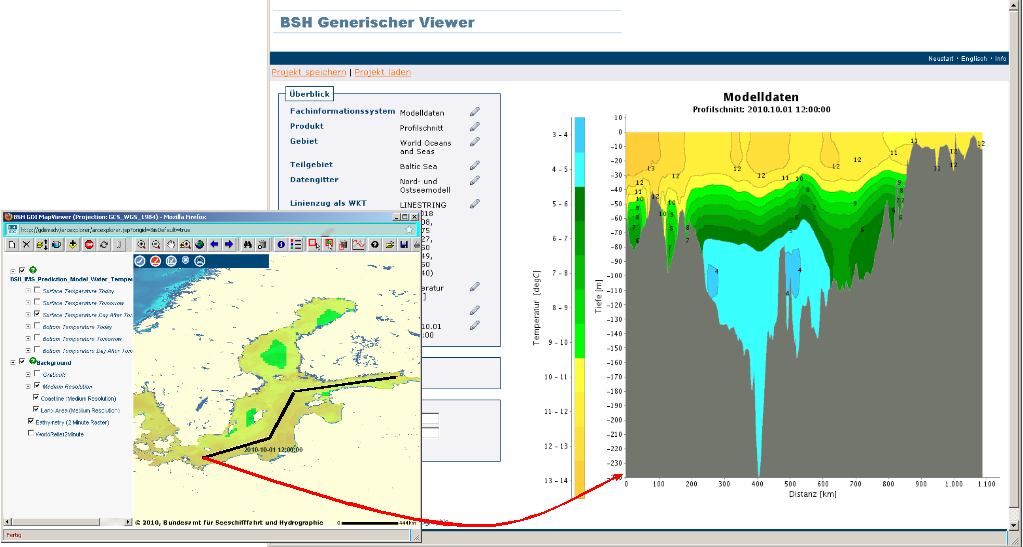Click the Projekt speichern link

[309, 72]
